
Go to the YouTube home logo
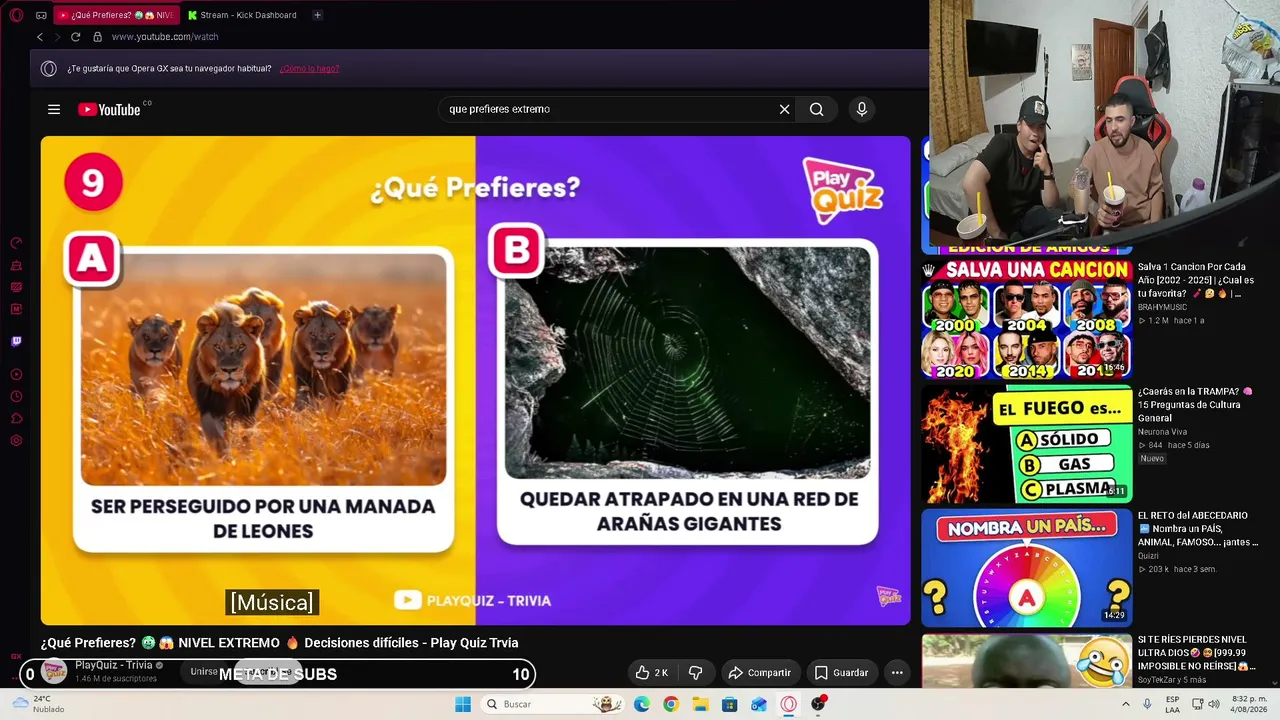[x=111, y=109]
